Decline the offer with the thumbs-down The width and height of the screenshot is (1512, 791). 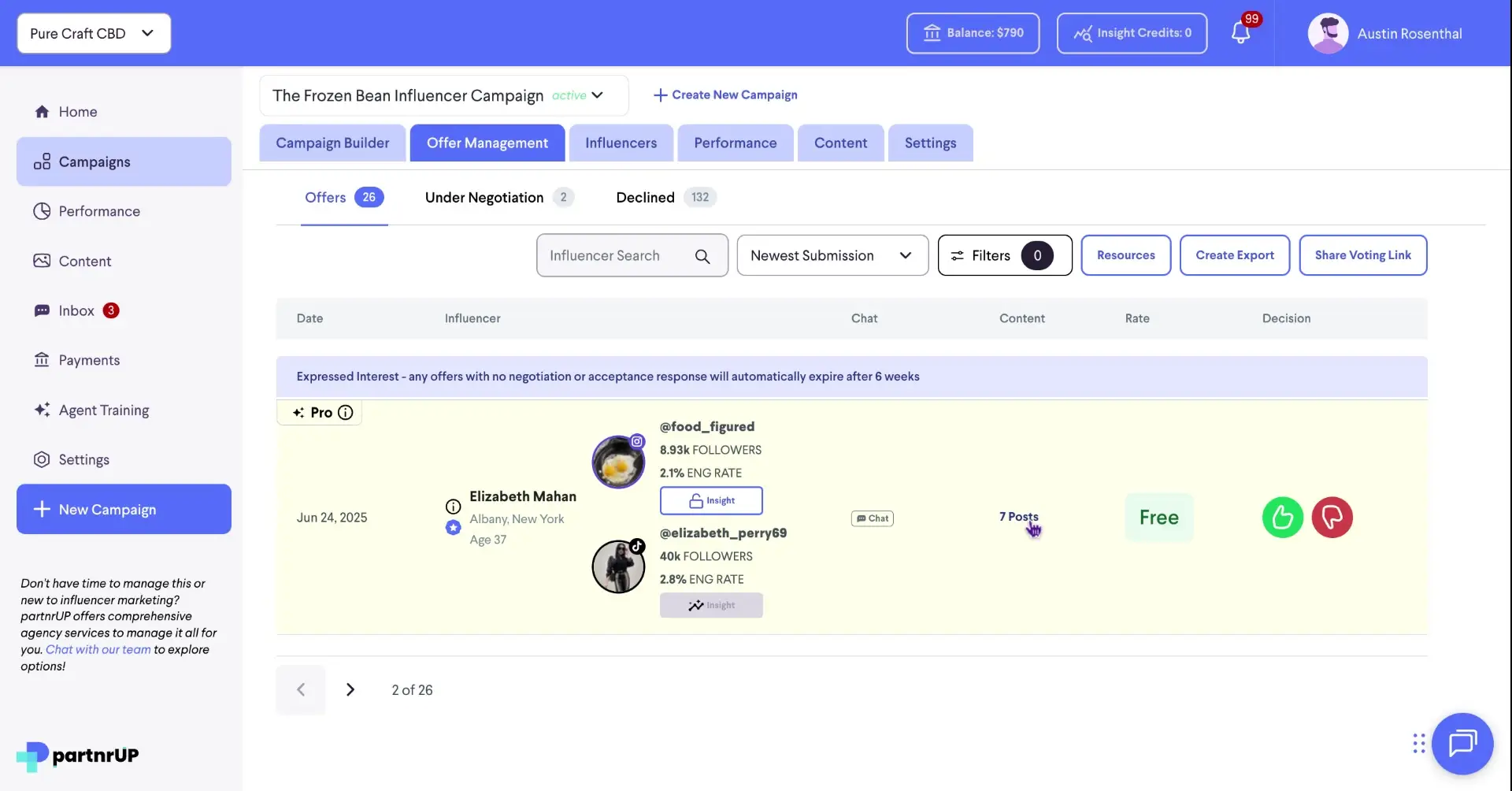(1332, 517)
